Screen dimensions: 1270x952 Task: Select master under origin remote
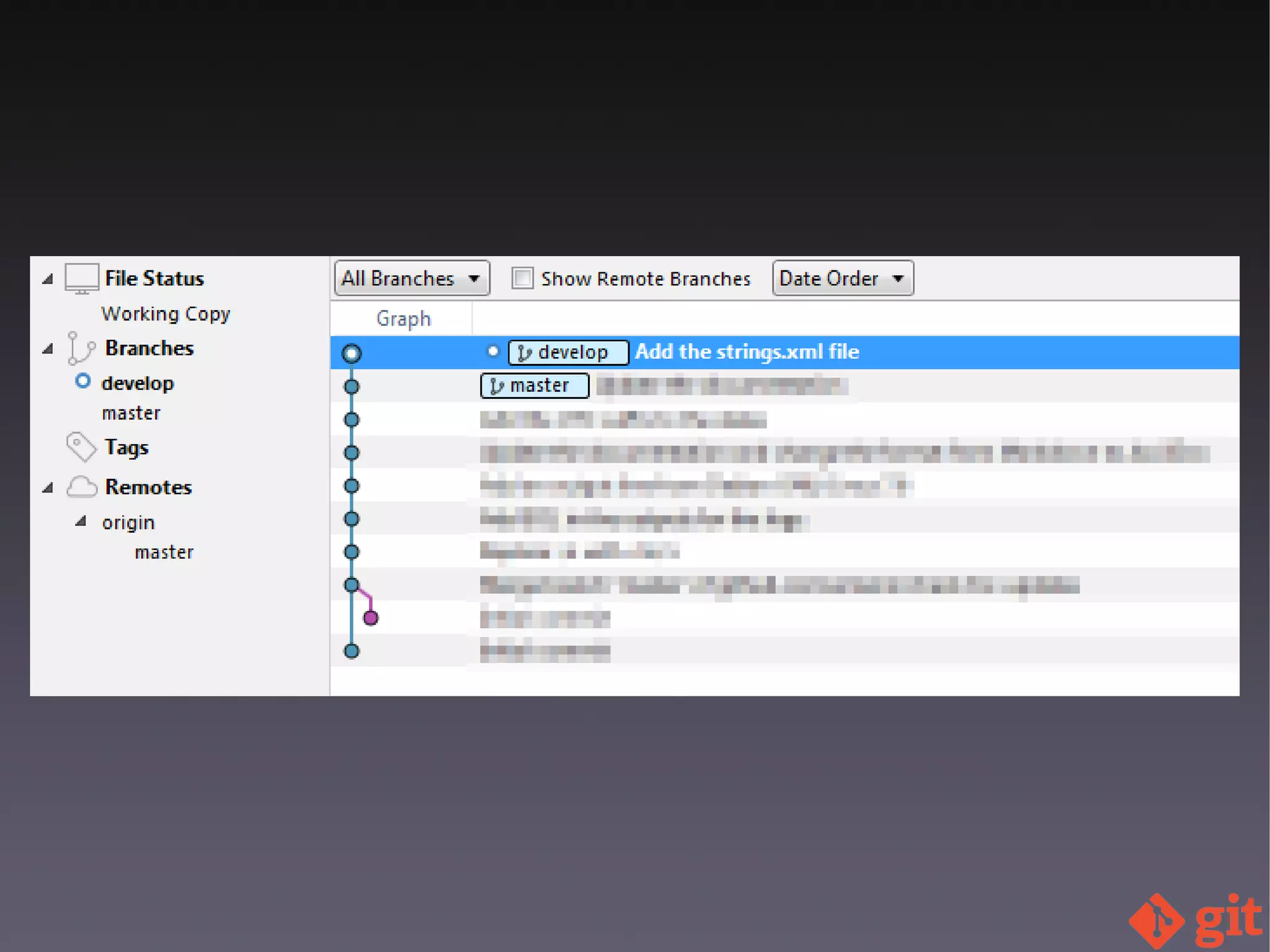coord(164,552)
